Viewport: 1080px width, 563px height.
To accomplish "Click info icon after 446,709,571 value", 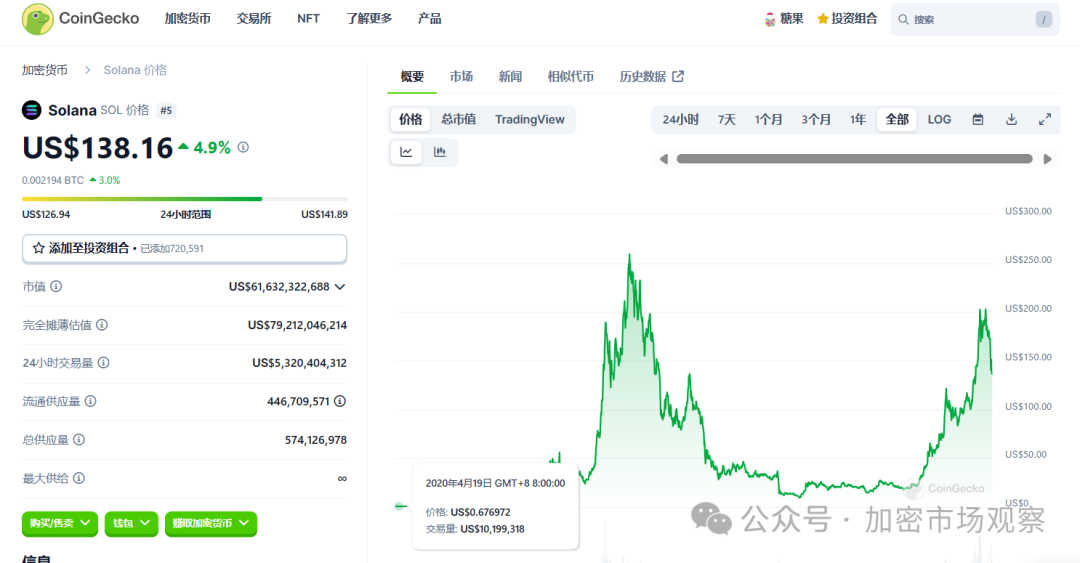I will coord(340,401).
